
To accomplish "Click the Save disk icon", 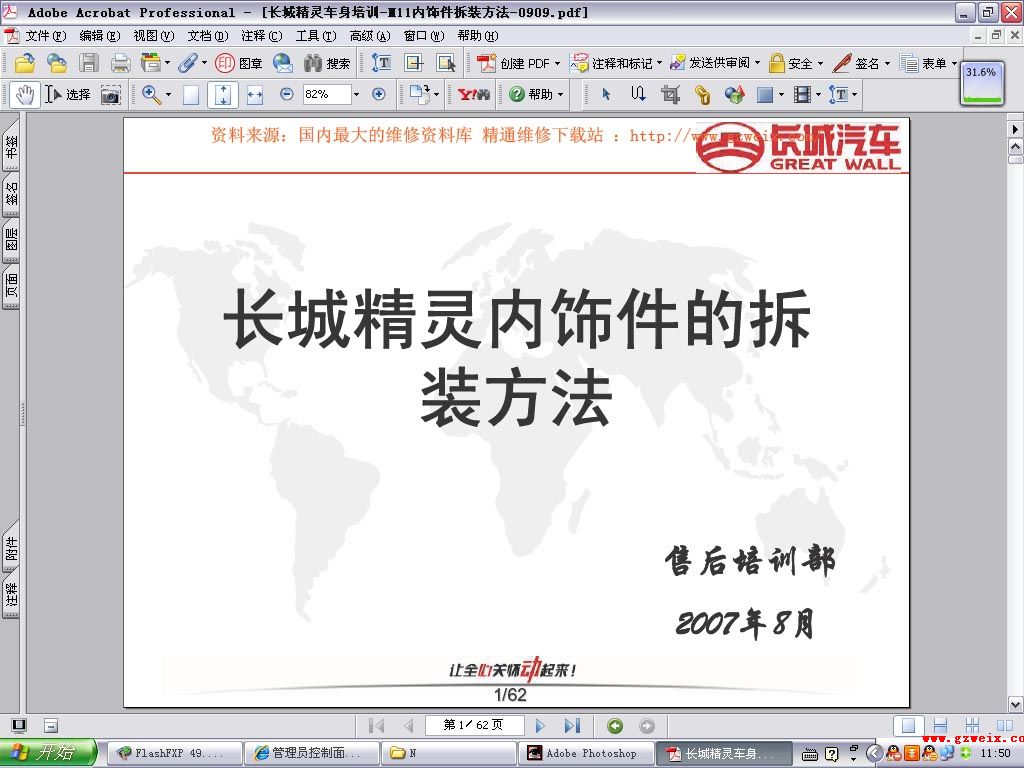I will (89, 63).
